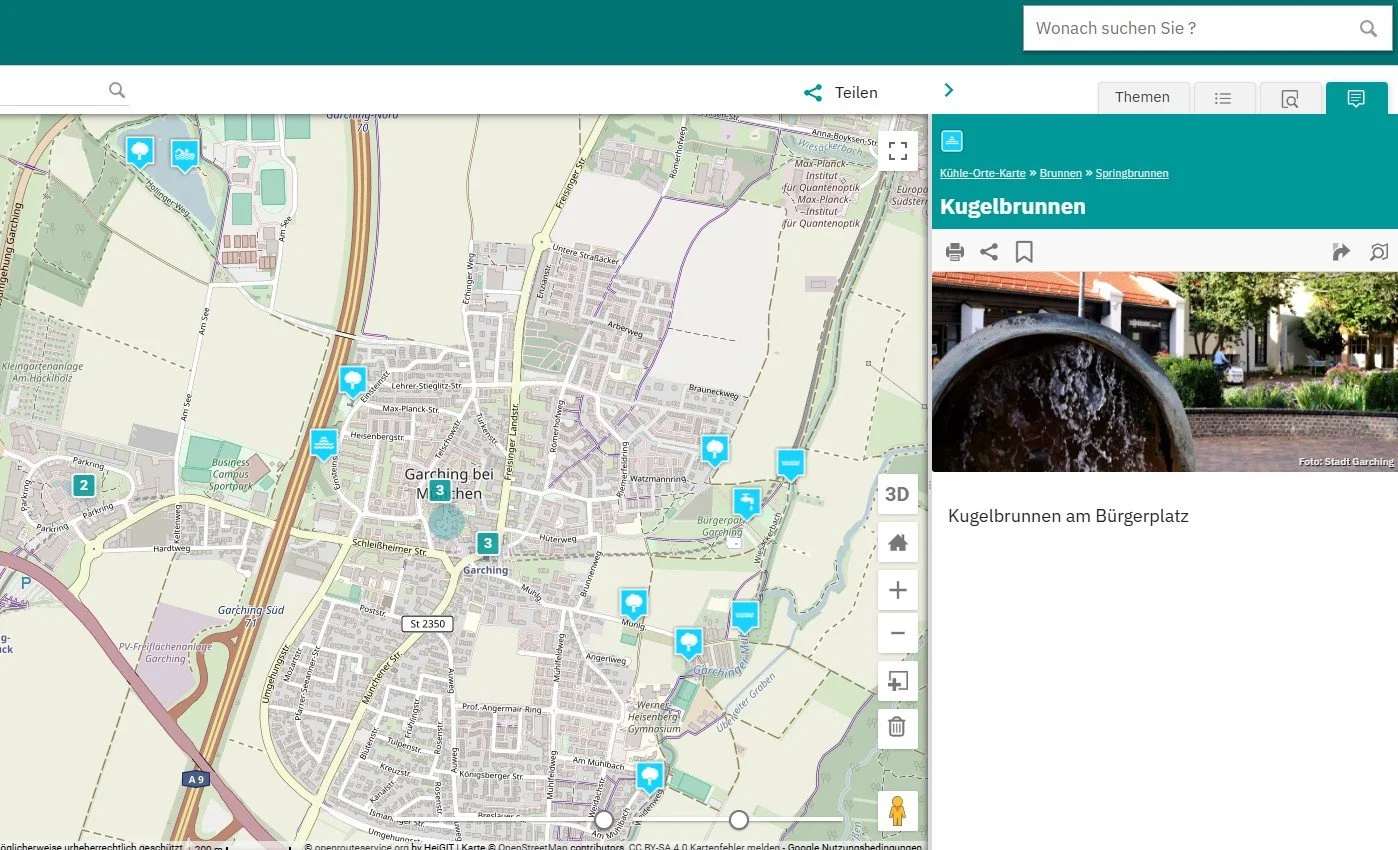Click the 'Kugelbrunnen am Bürgerplatz' description text
This screenshot has height=850, width=1398.
[x=1068, y=517]
